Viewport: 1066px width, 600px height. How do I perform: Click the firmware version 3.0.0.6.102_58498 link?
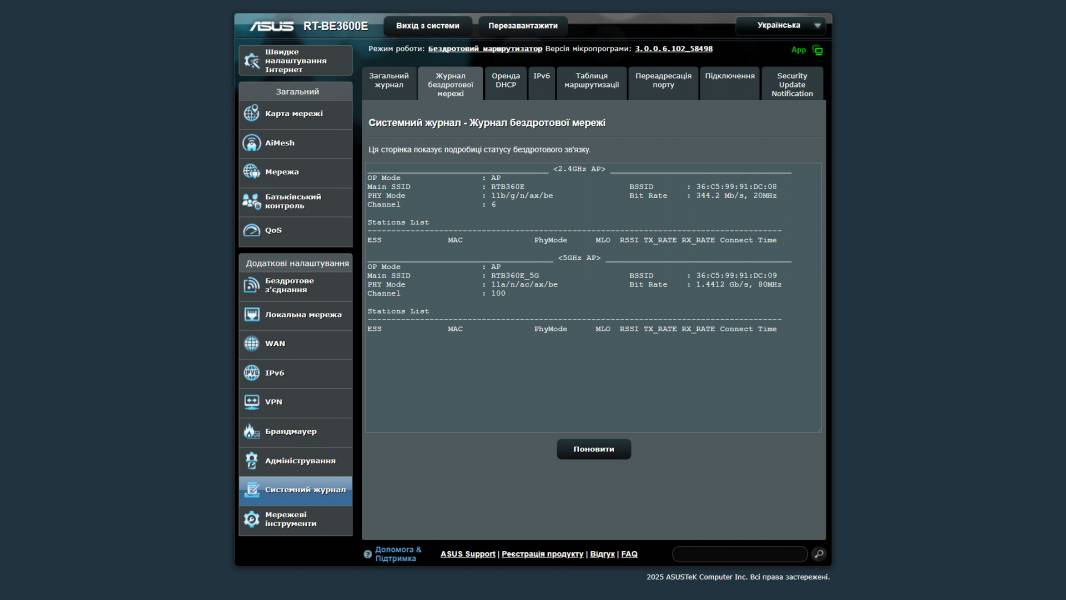click(x=674, y=49)
